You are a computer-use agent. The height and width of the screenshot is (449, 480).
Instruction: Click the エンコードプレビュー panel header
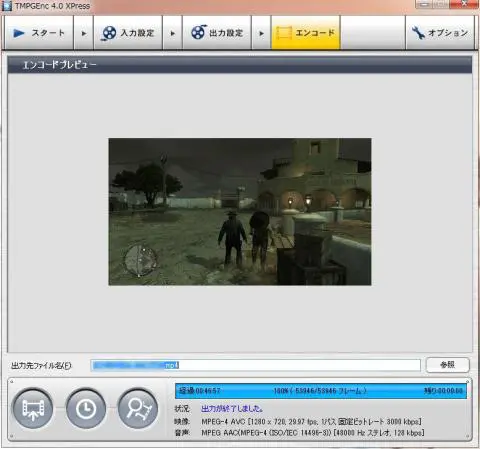coord(240,65)
